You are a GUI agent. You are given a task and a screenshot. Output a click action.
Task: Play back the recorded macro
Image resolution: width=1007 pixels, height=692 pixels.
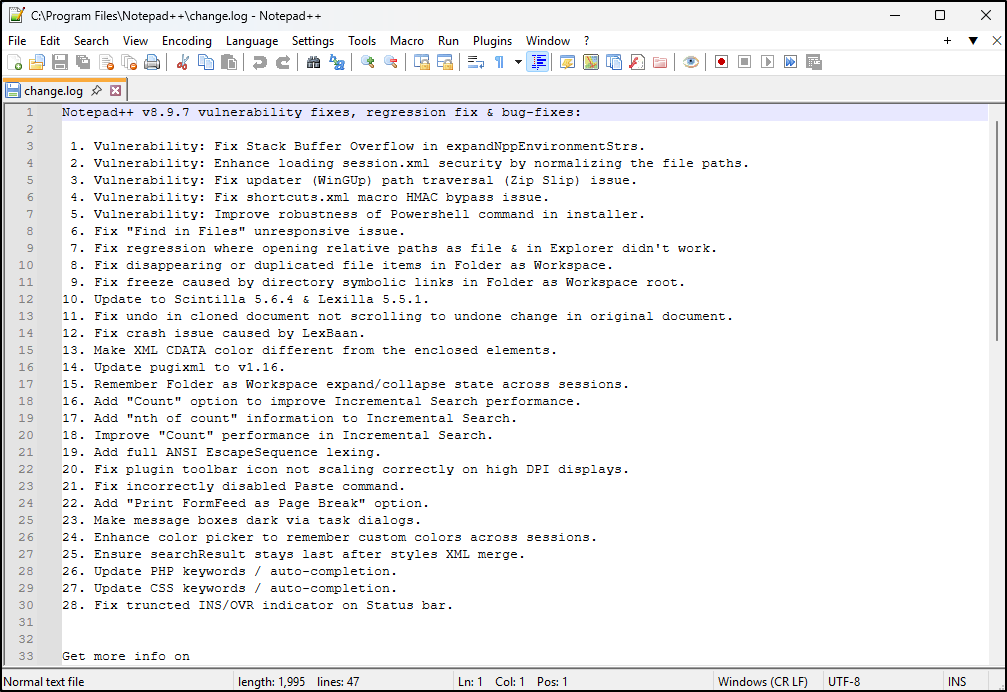767,62
